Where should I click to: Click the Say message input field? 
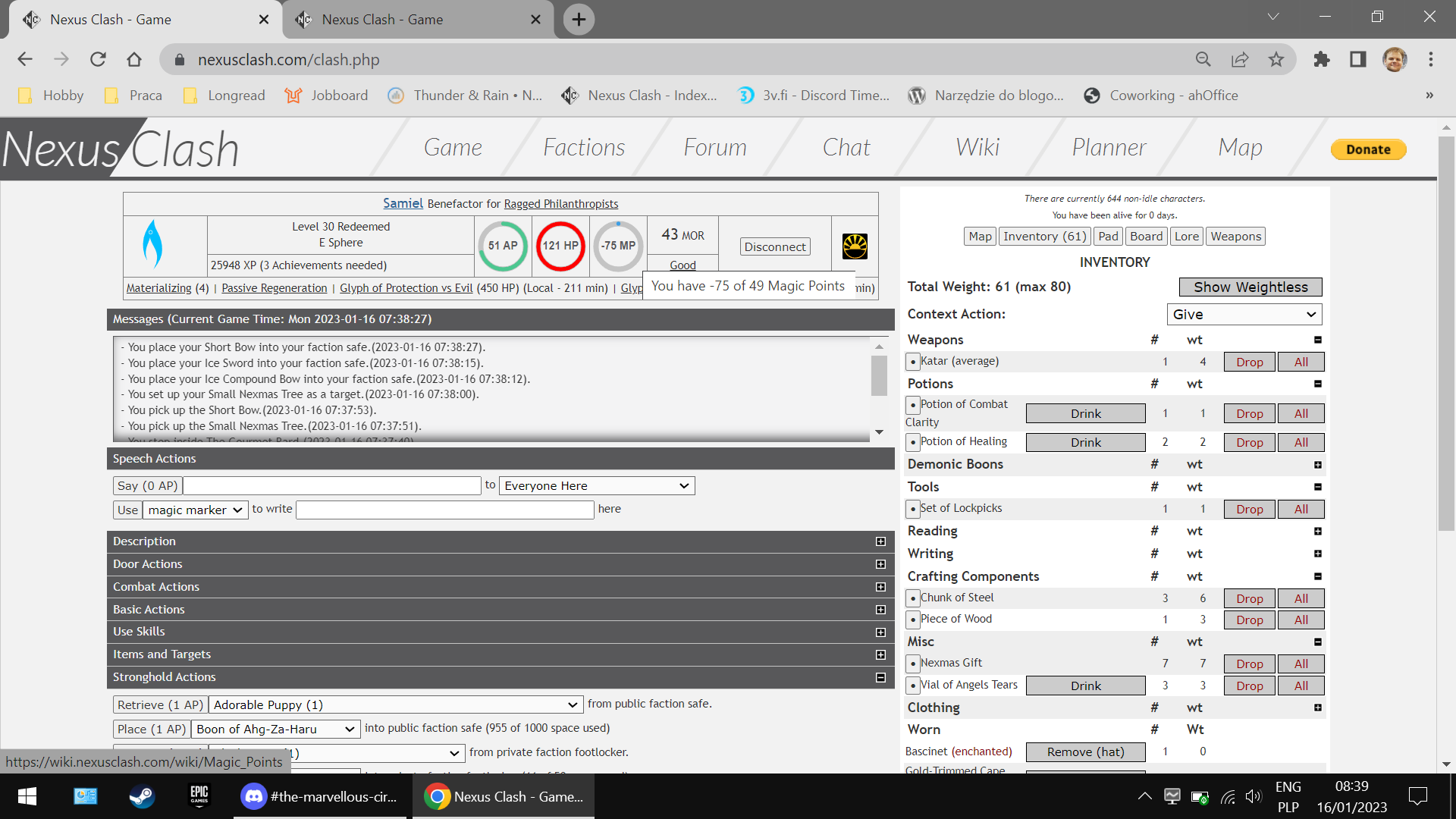click(x=333, y=485)
